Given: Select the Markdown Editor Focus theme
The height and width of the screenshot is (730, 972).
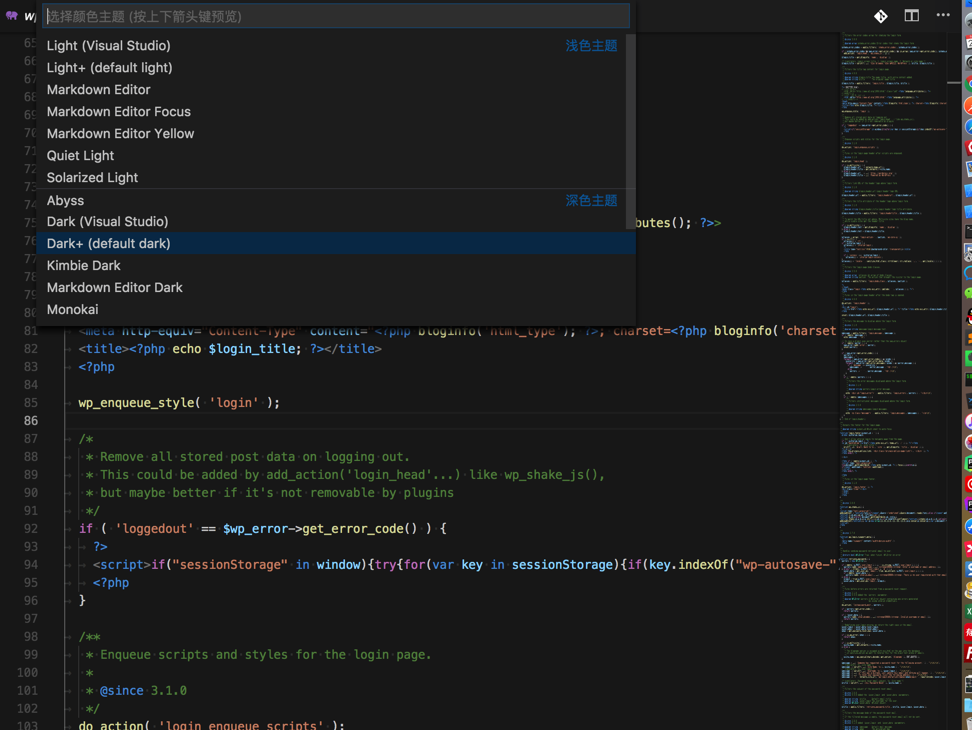Looking at the screenshot, I should 336,112.
